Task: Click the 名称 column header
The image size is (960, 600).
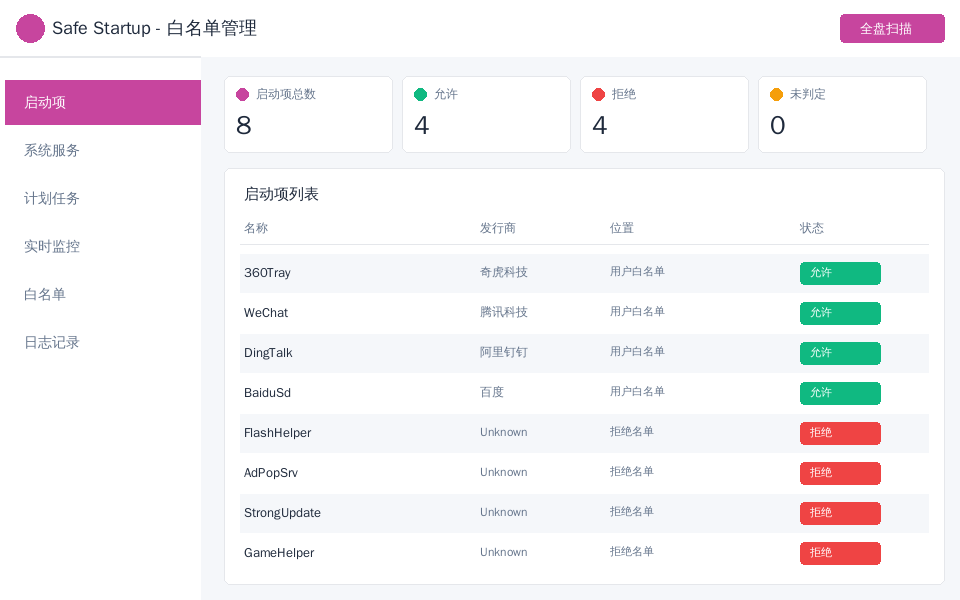Action: click(256, 228)
